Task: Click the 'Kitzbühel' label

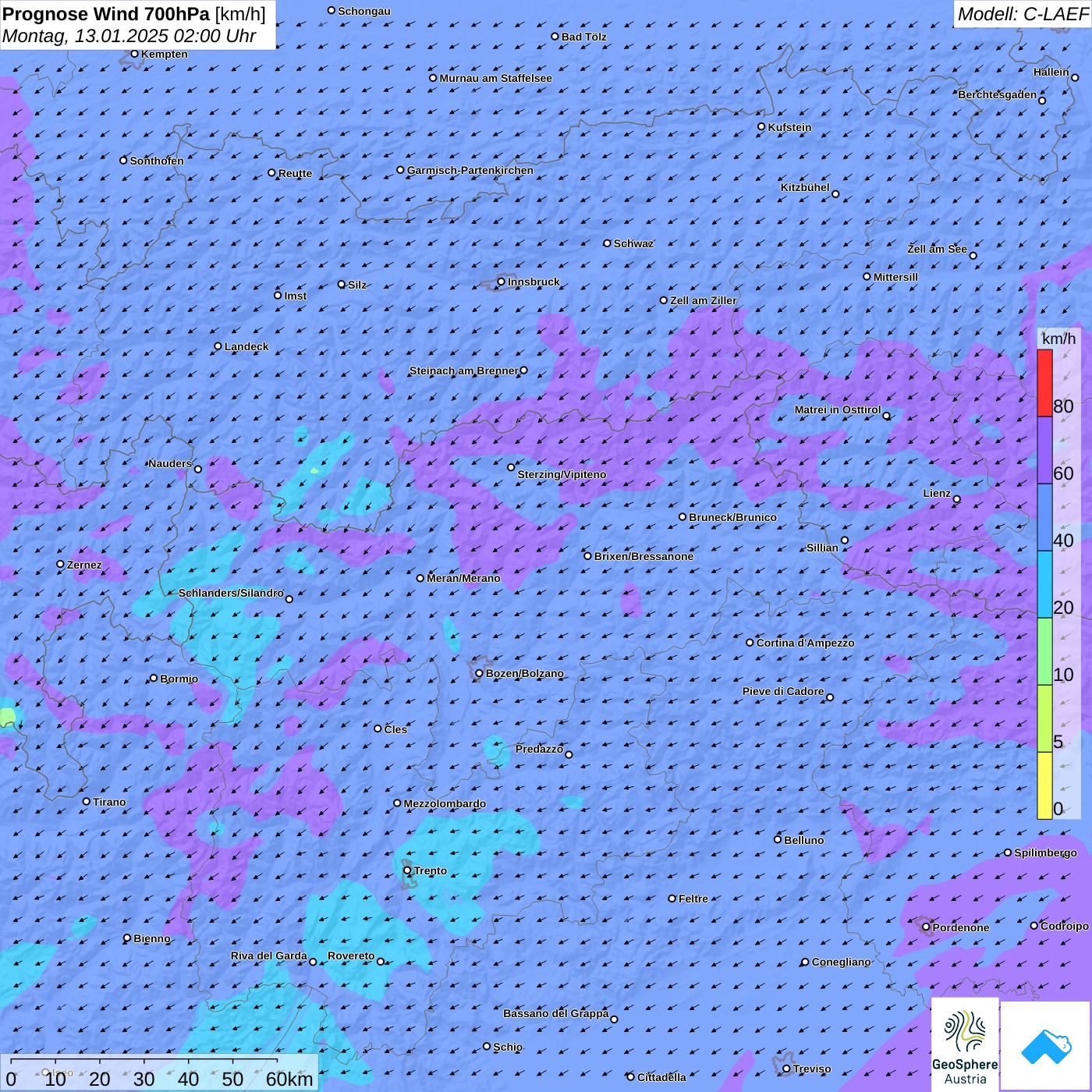Action: coord(805,187)
